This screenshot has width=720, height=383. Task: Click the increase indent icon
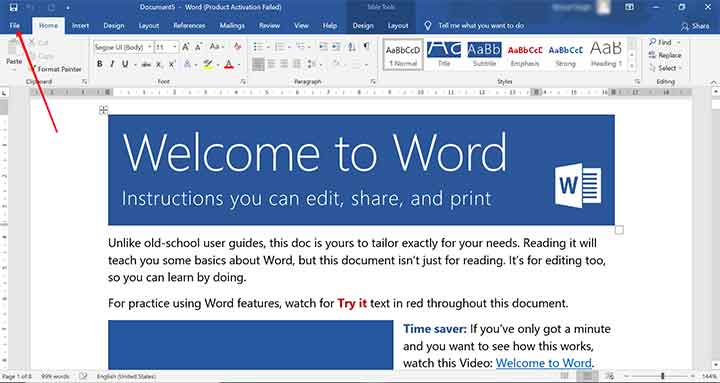coord(337,47)
